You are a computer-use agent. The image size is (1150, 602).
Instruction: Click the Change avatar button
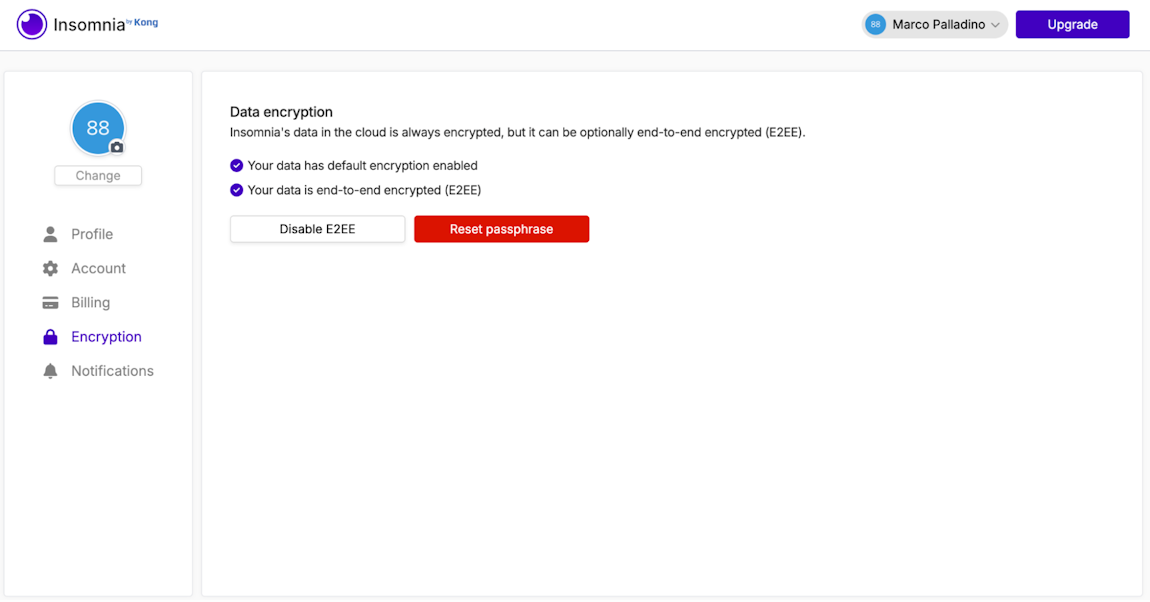pos(98,175)
